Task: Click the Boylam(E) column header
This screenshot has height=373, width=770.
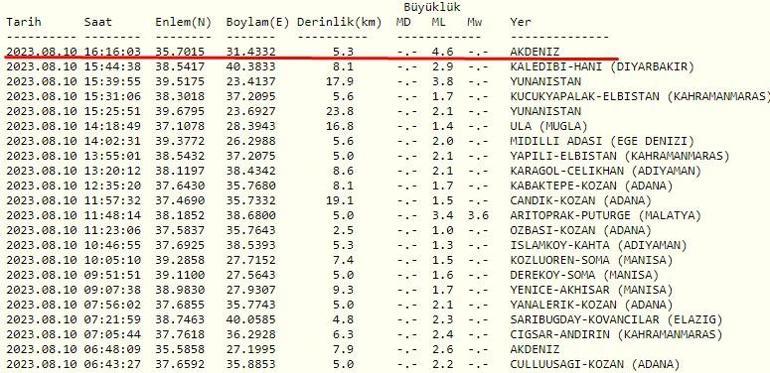Action: pos(257,22)
